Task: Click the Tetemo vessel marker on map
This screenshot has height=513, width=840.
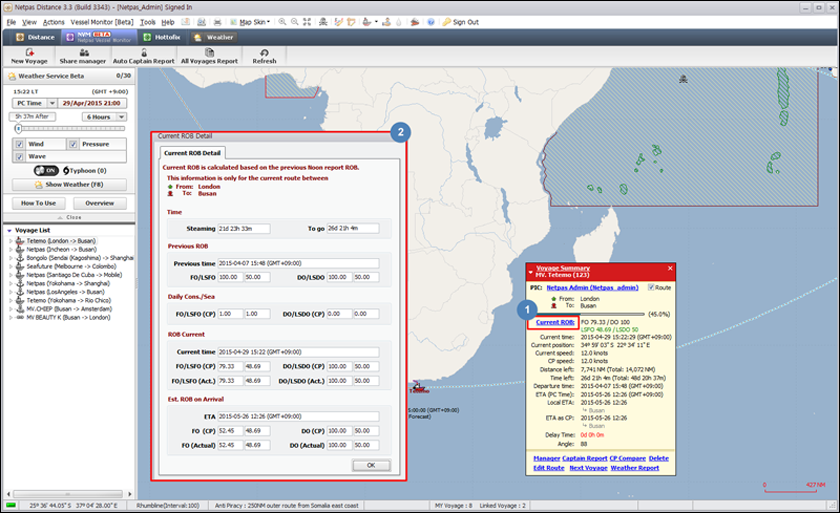Action: pos(418,386)
